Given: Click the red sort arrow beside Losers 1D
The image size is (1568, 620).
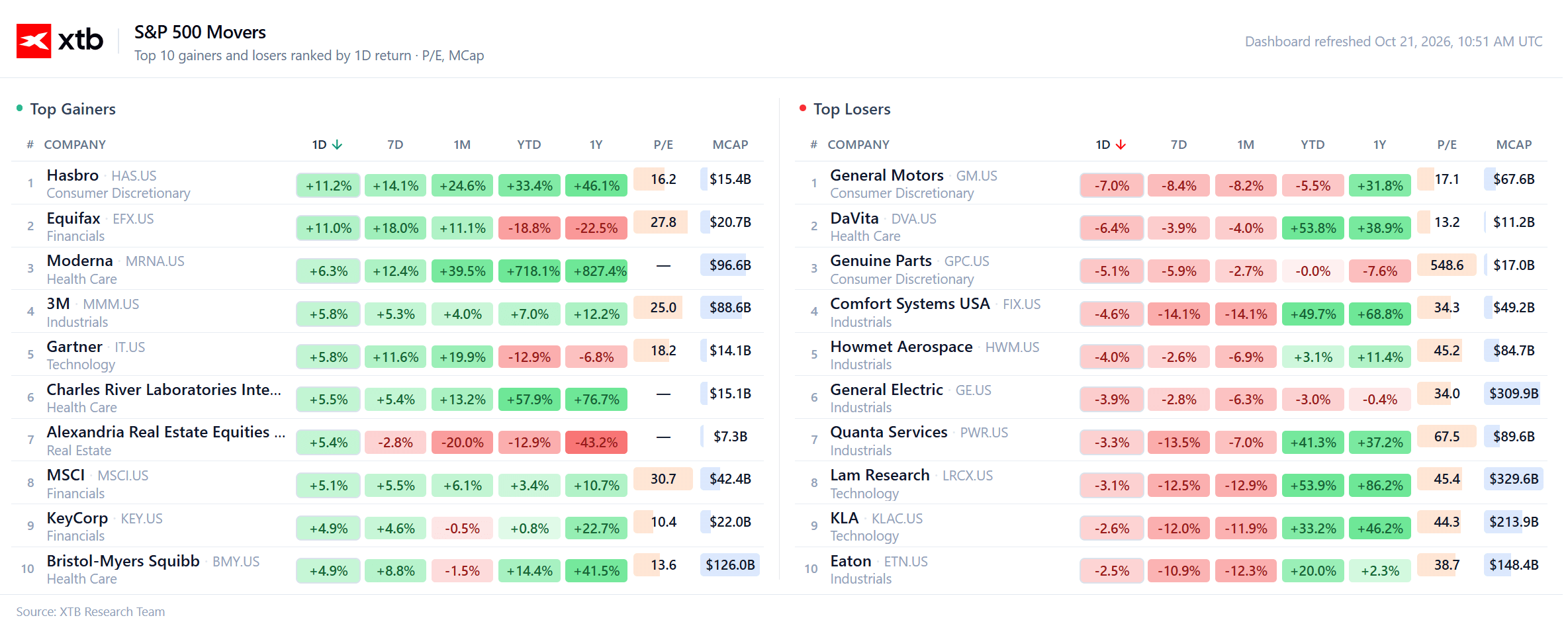Looking at the screenshot, I should (x=1121, y=144).
